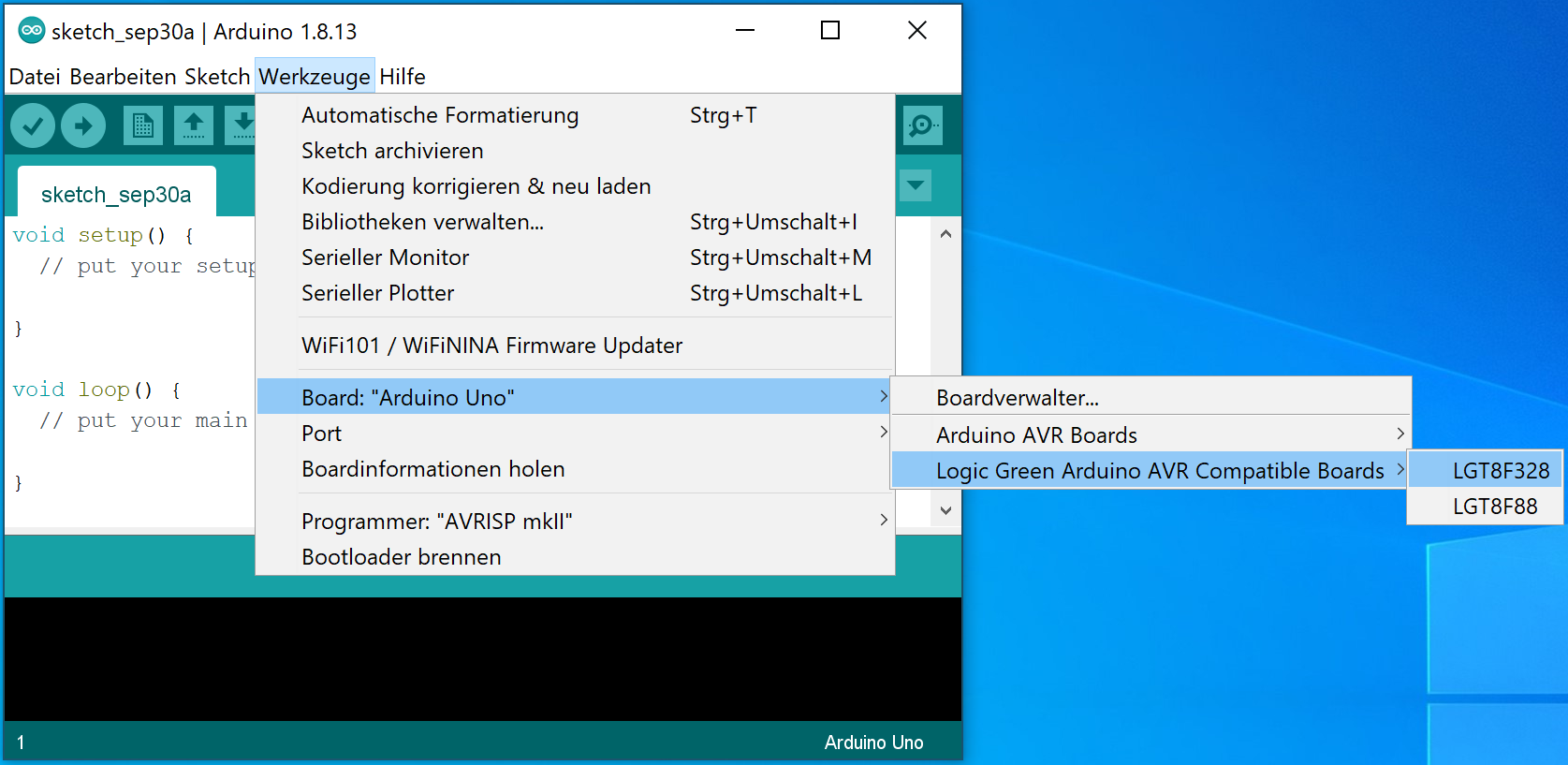Open the Hilfe menu
Image resolution: width=1568 pixels, height=765 pixels.
tap(403, 77)
